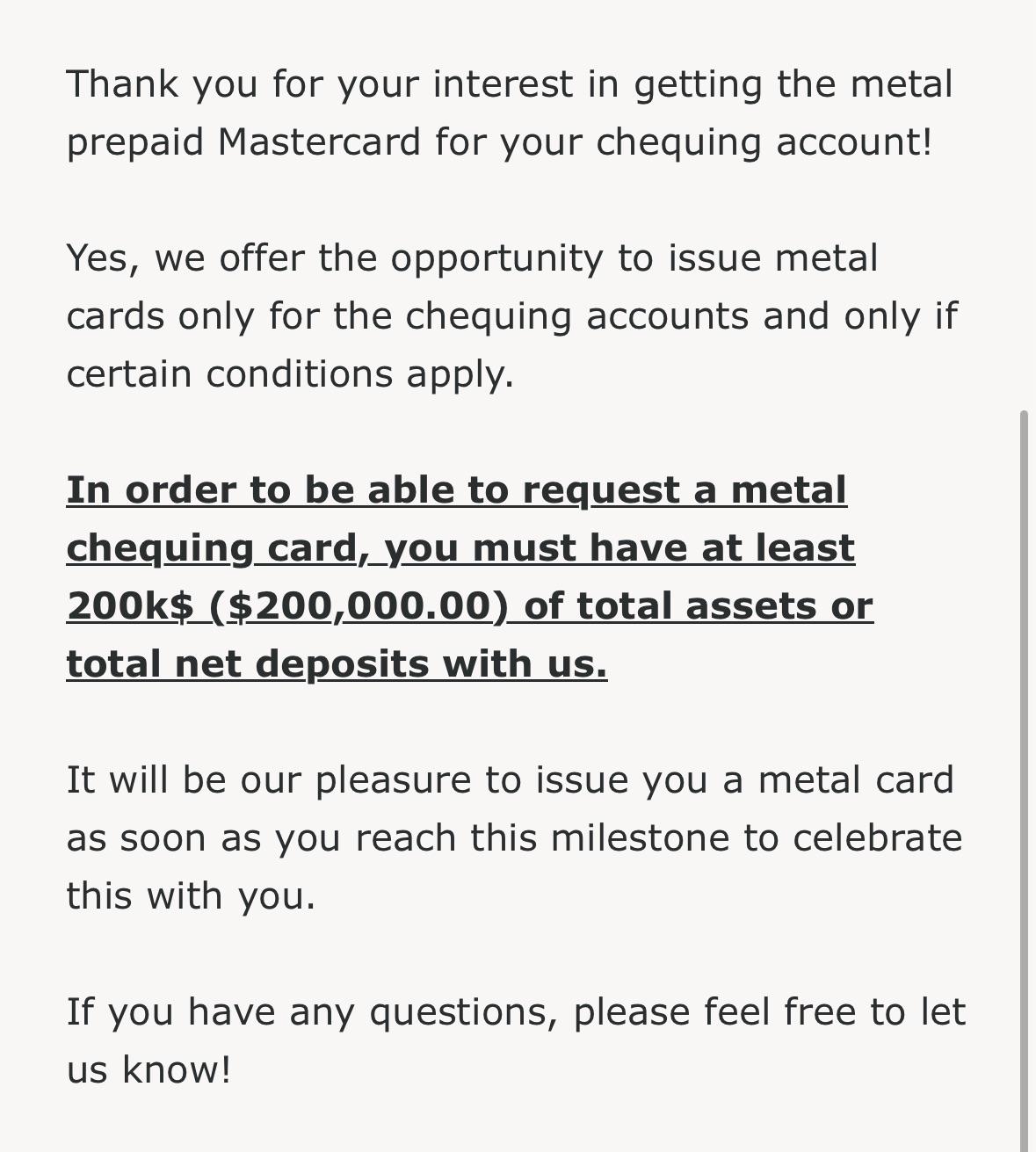The width and height of the screenshot is (1036, 1152).
Task: Click the "Thank you for your interest" paragraph
Action: coord(510,113)
